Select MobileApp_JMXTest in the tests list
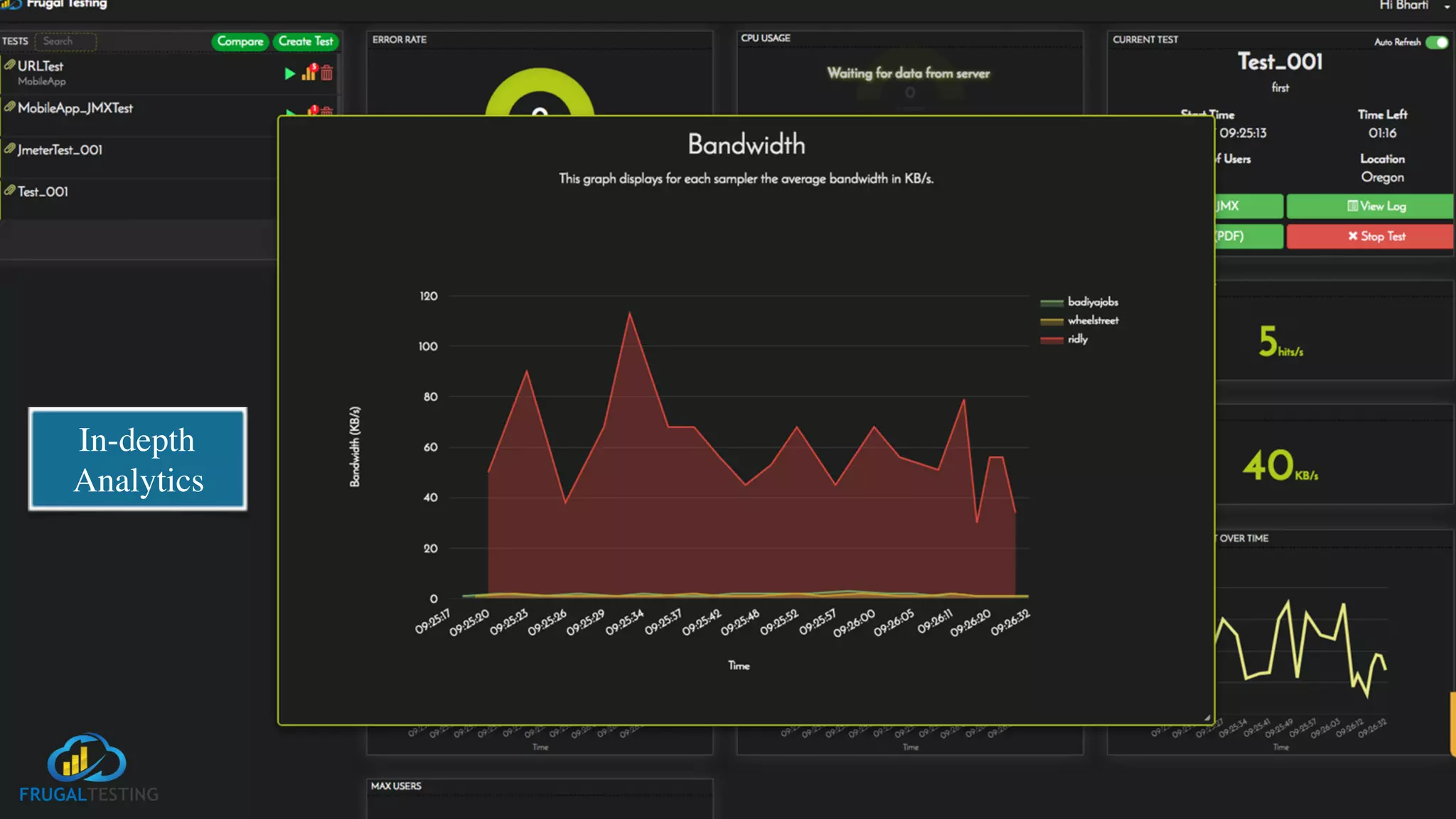 [x=75, y=108]
